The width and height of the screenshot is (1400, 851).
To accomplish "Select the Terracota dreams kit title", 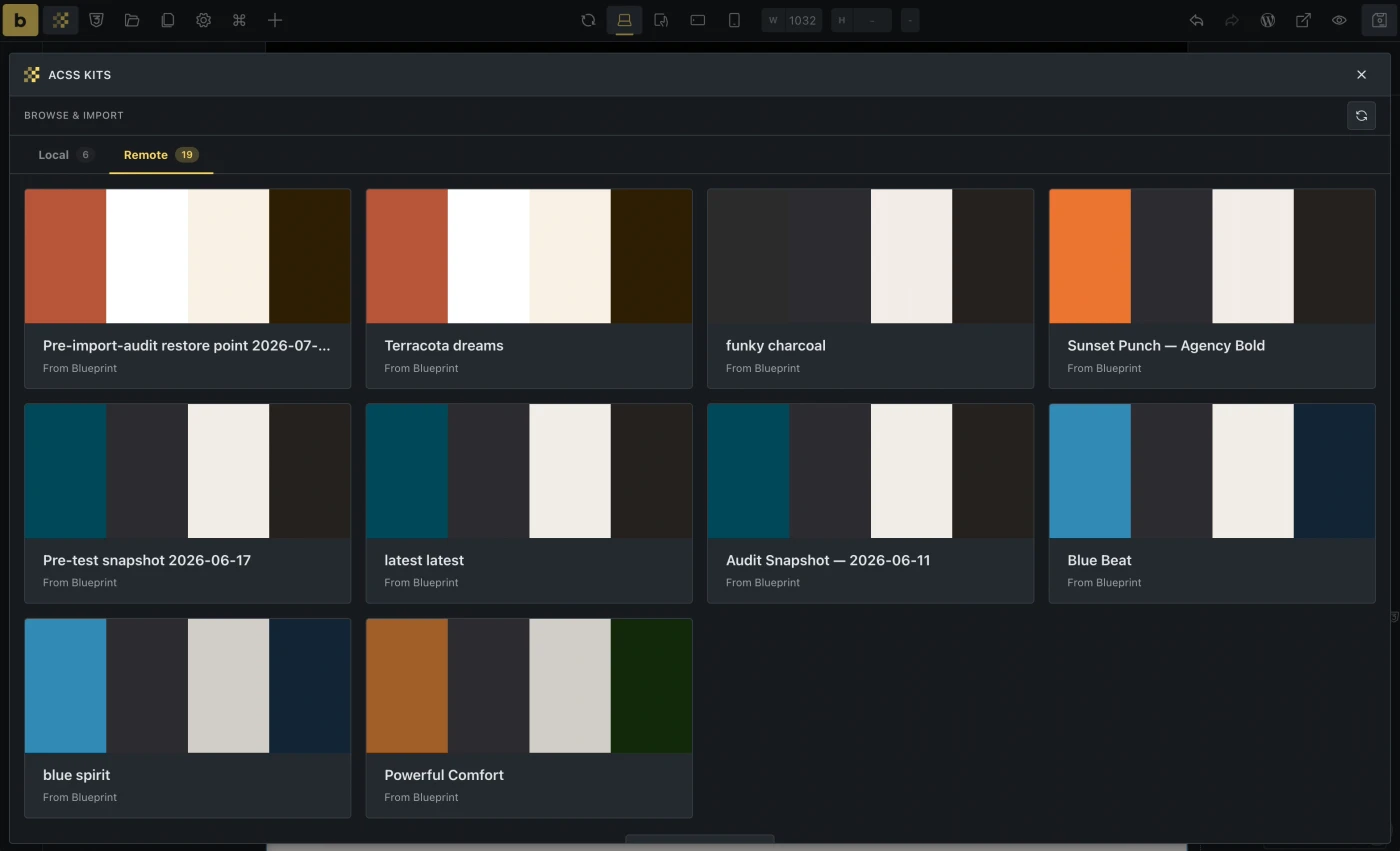I will [444, 346].
